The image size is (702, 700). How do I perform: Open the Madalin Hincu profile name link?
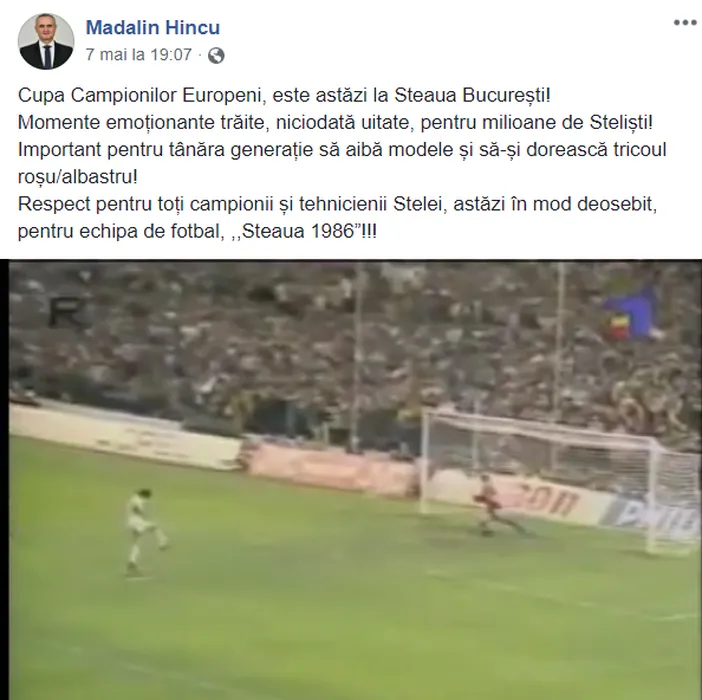153,27
